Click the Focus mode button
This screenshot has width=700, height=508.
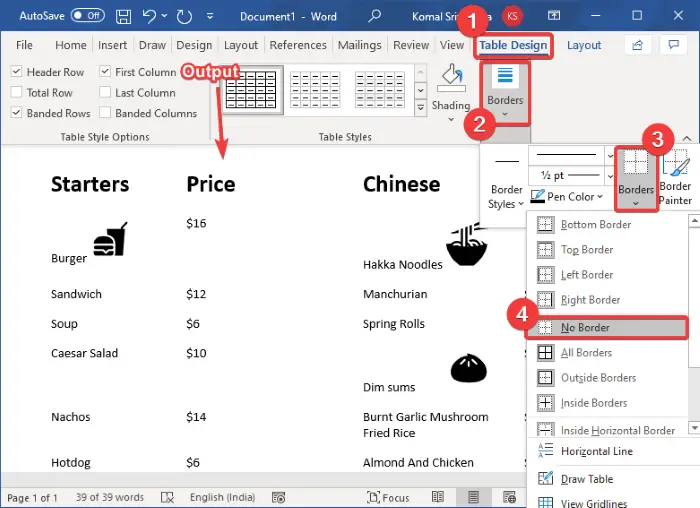pos(388,497)
